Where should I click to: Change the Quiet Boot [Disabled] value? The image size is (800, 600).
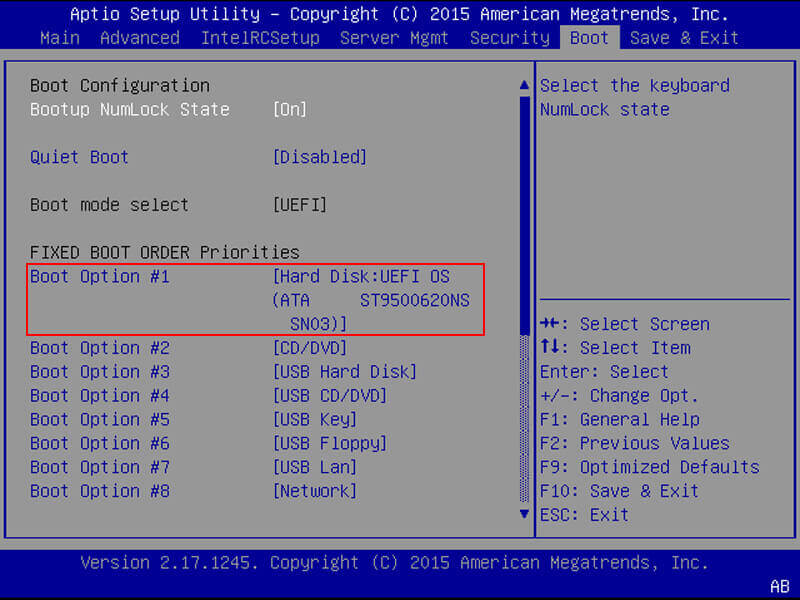tap(320, 157)
